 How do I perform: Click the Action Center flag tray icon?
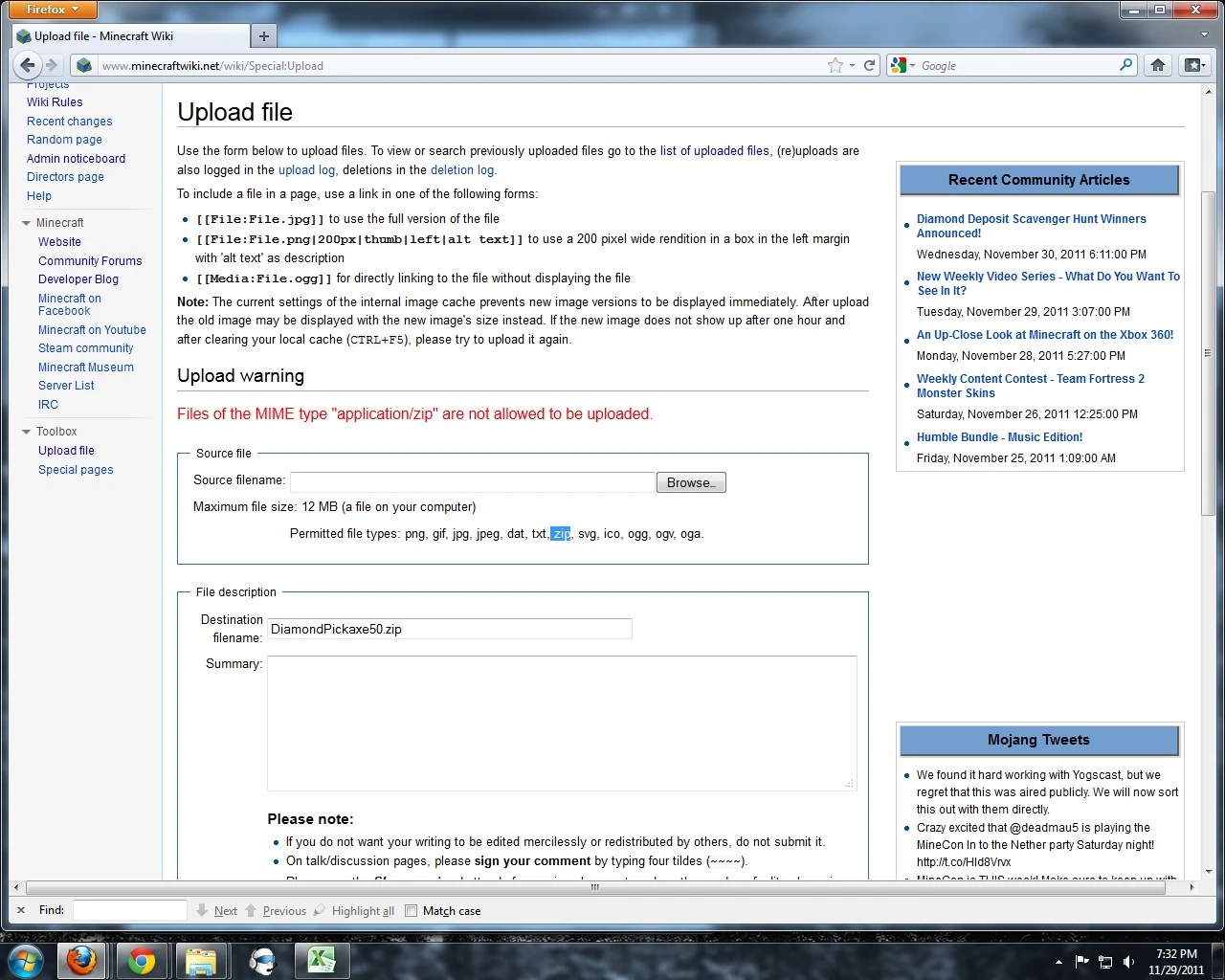(1082, 962)
